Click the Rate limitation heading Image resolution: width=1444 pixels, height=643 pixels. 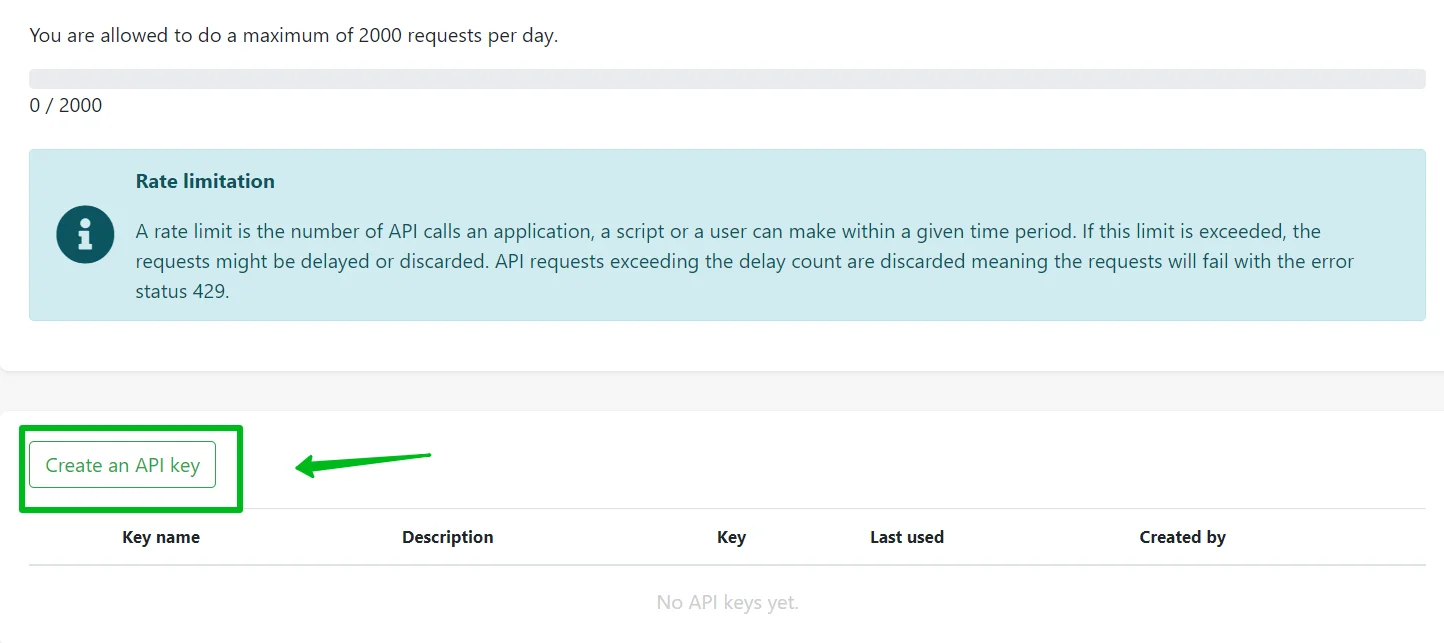[205, 181]
